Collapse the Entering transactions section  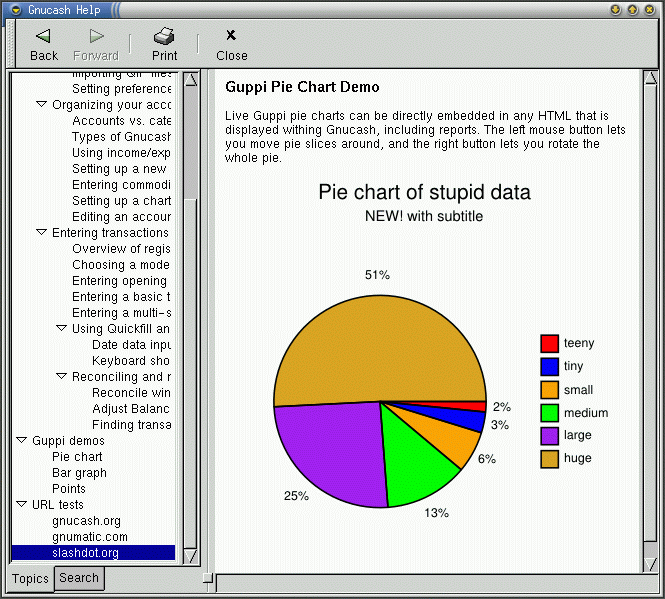[41, 233]
